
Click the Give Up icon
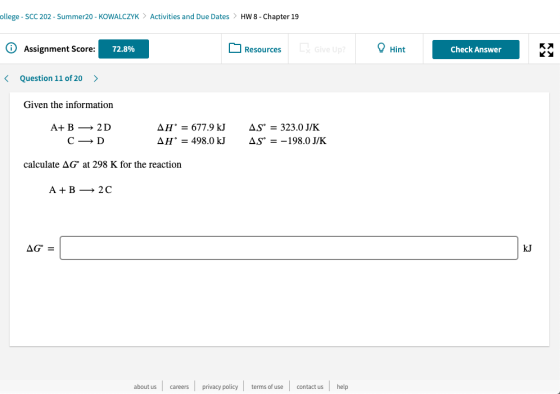point(305,48)
